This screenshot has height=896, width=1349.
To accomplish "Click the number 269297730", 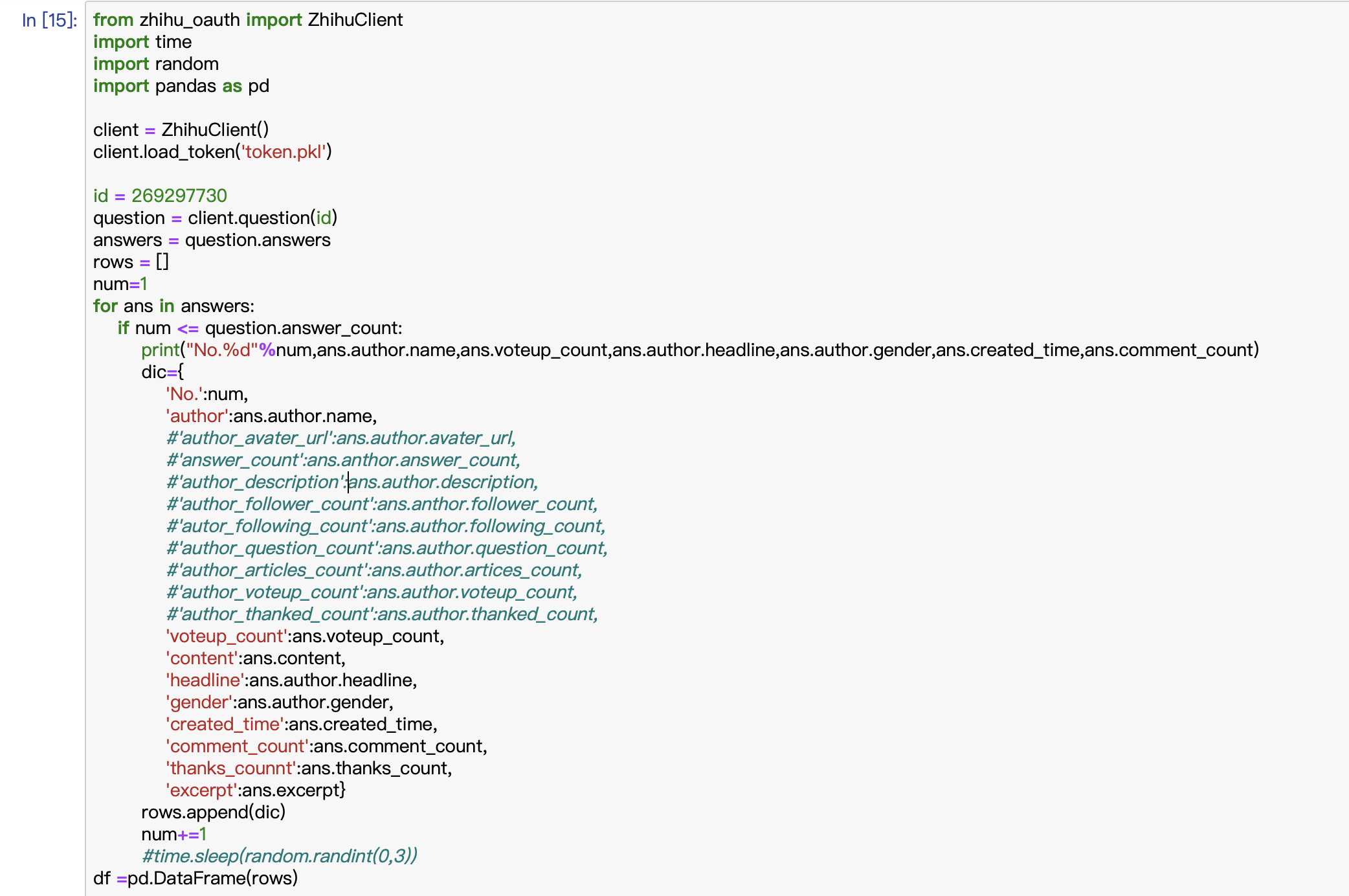I will point(179,196).
